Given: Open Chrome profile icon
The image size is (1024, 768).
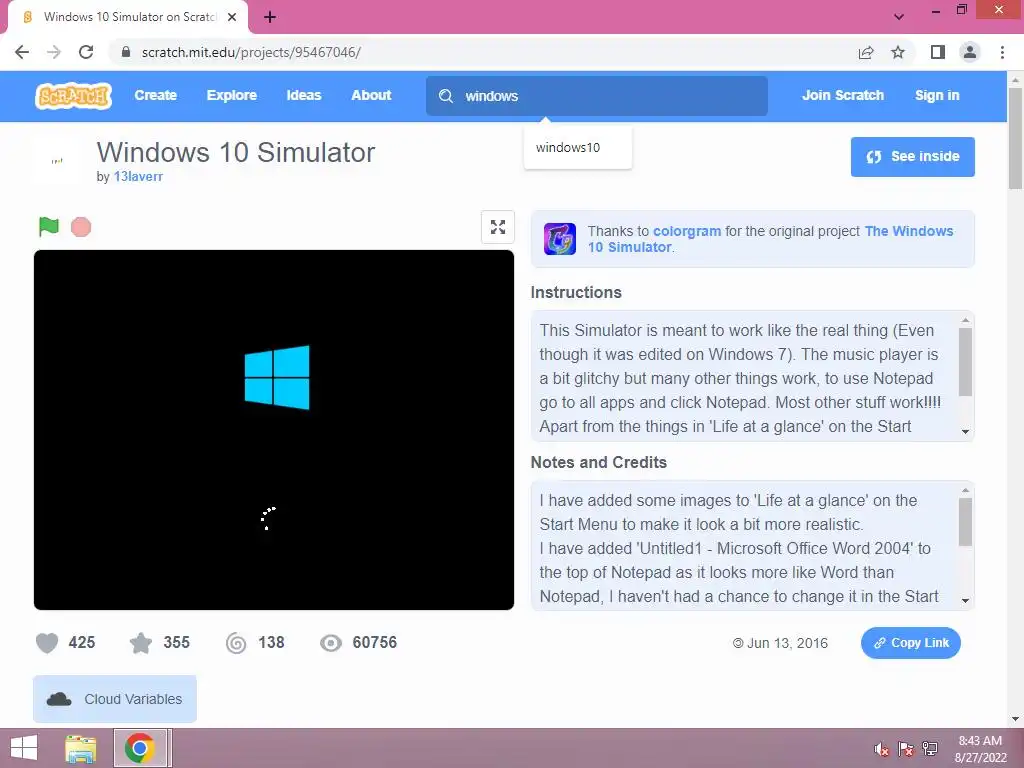Looking at the screenshot, I should tap(970, 52).
